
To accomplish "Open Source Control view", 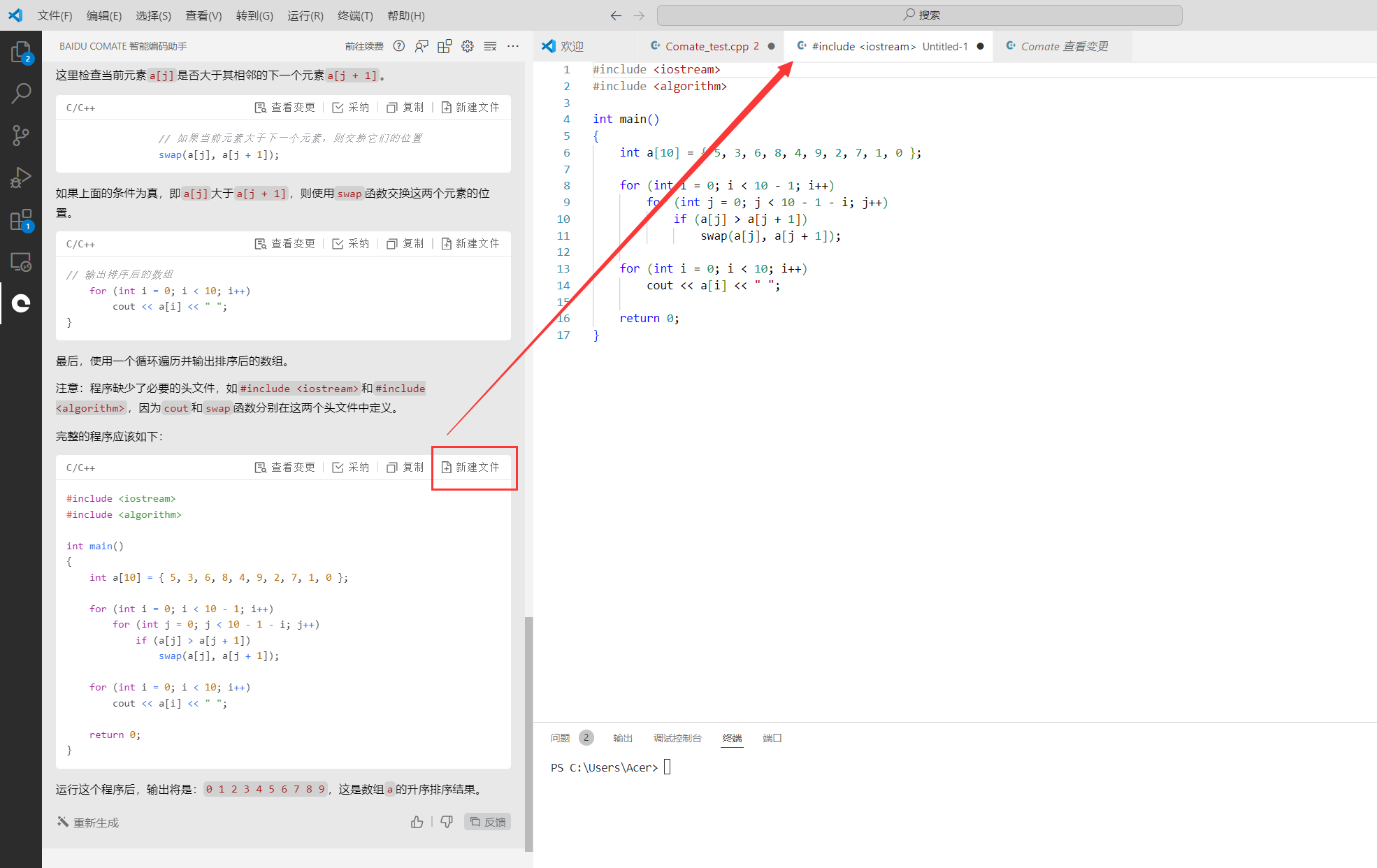I will click(x=21, y=136).
